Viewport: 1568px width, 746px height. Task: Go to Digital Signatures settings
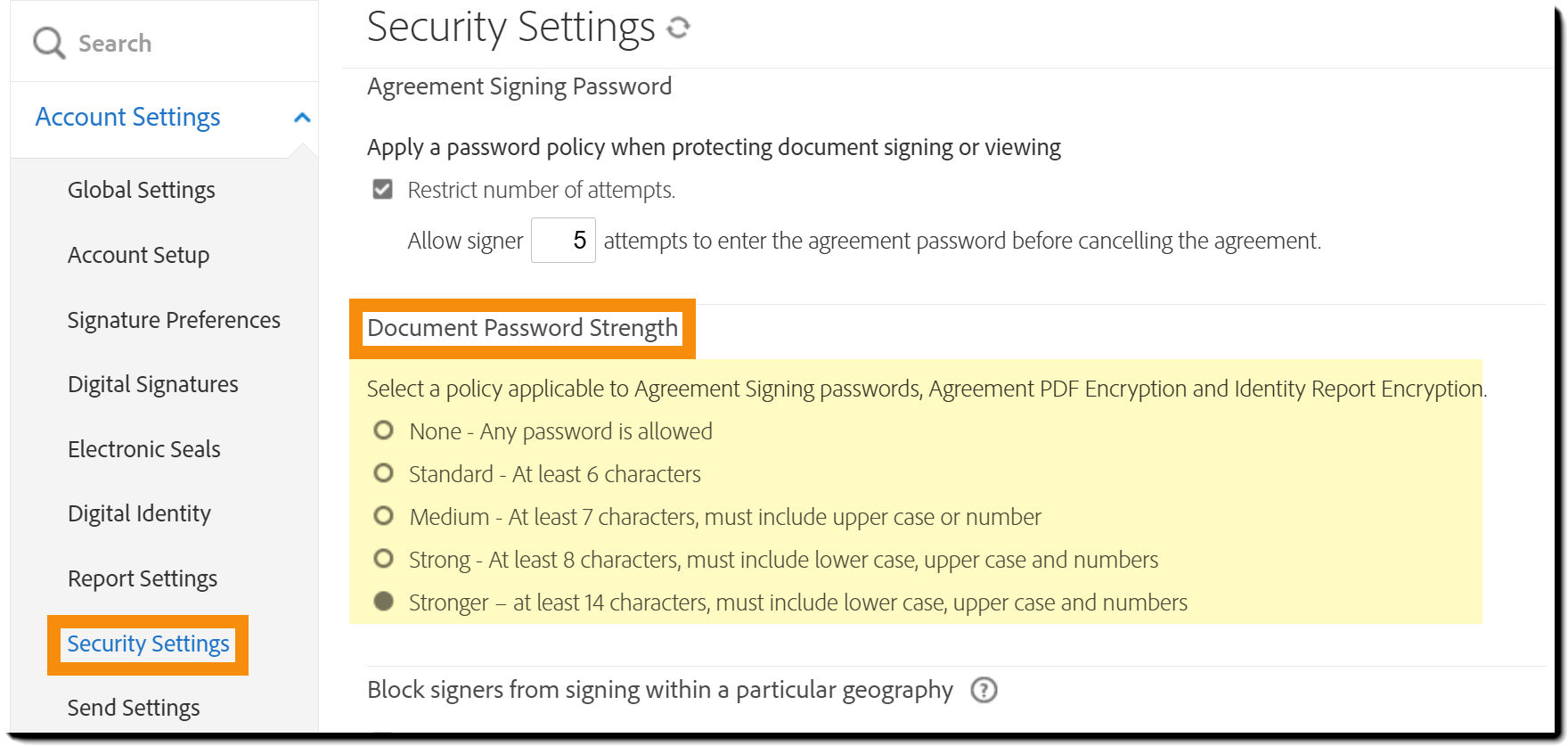pos(152,384)
